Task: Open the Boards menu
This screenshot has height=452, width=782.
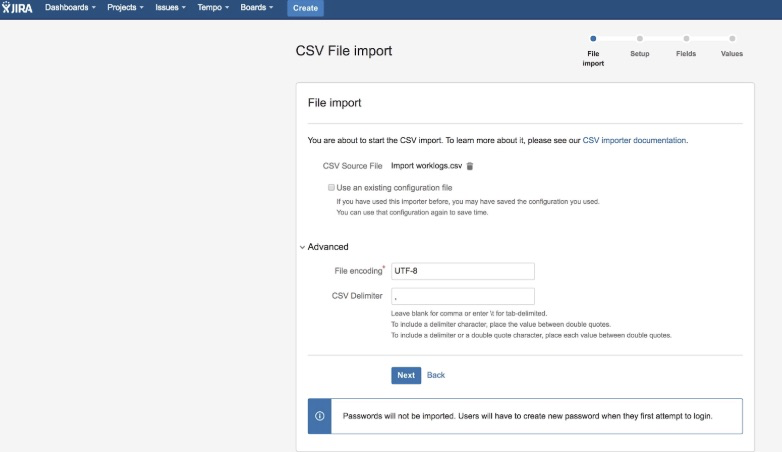Action: pos(257,8)
